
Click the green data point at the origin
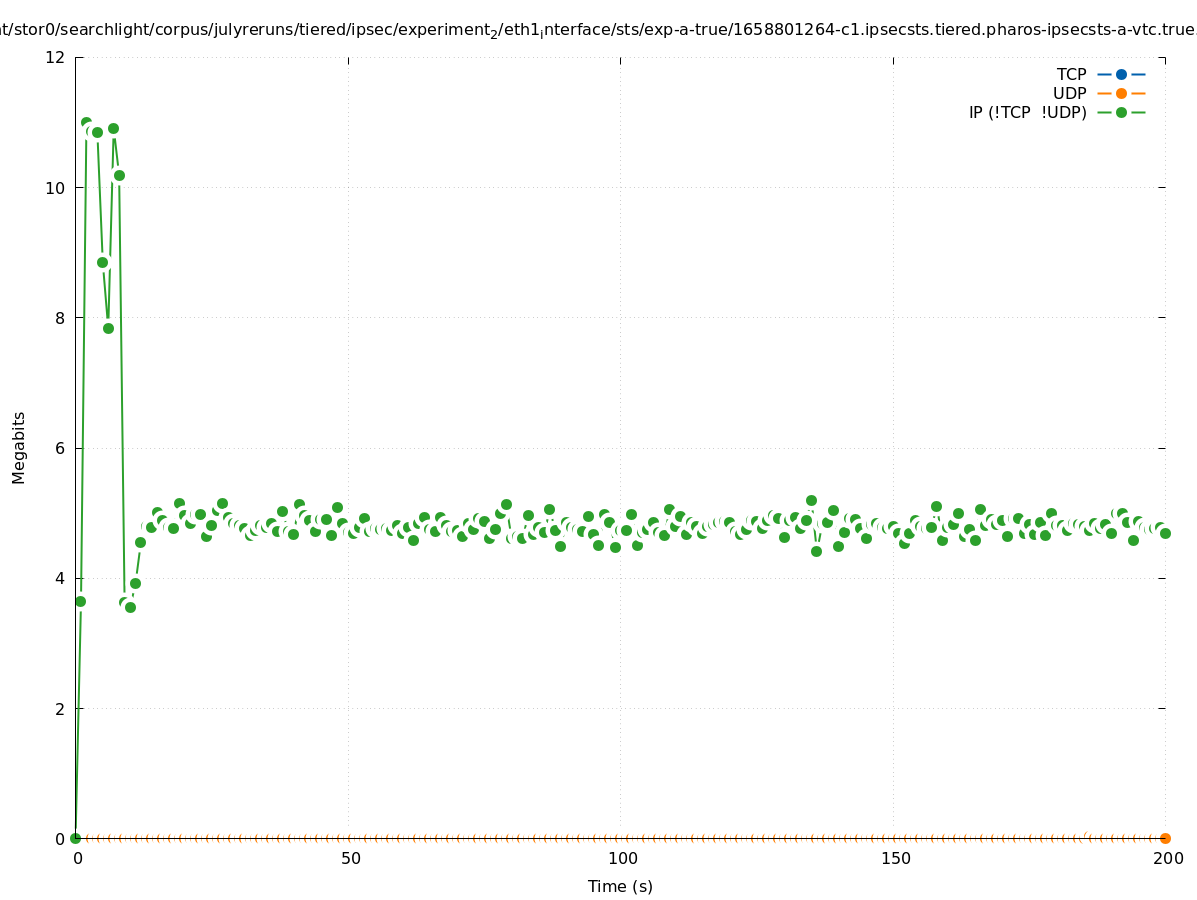pos(75,838)
